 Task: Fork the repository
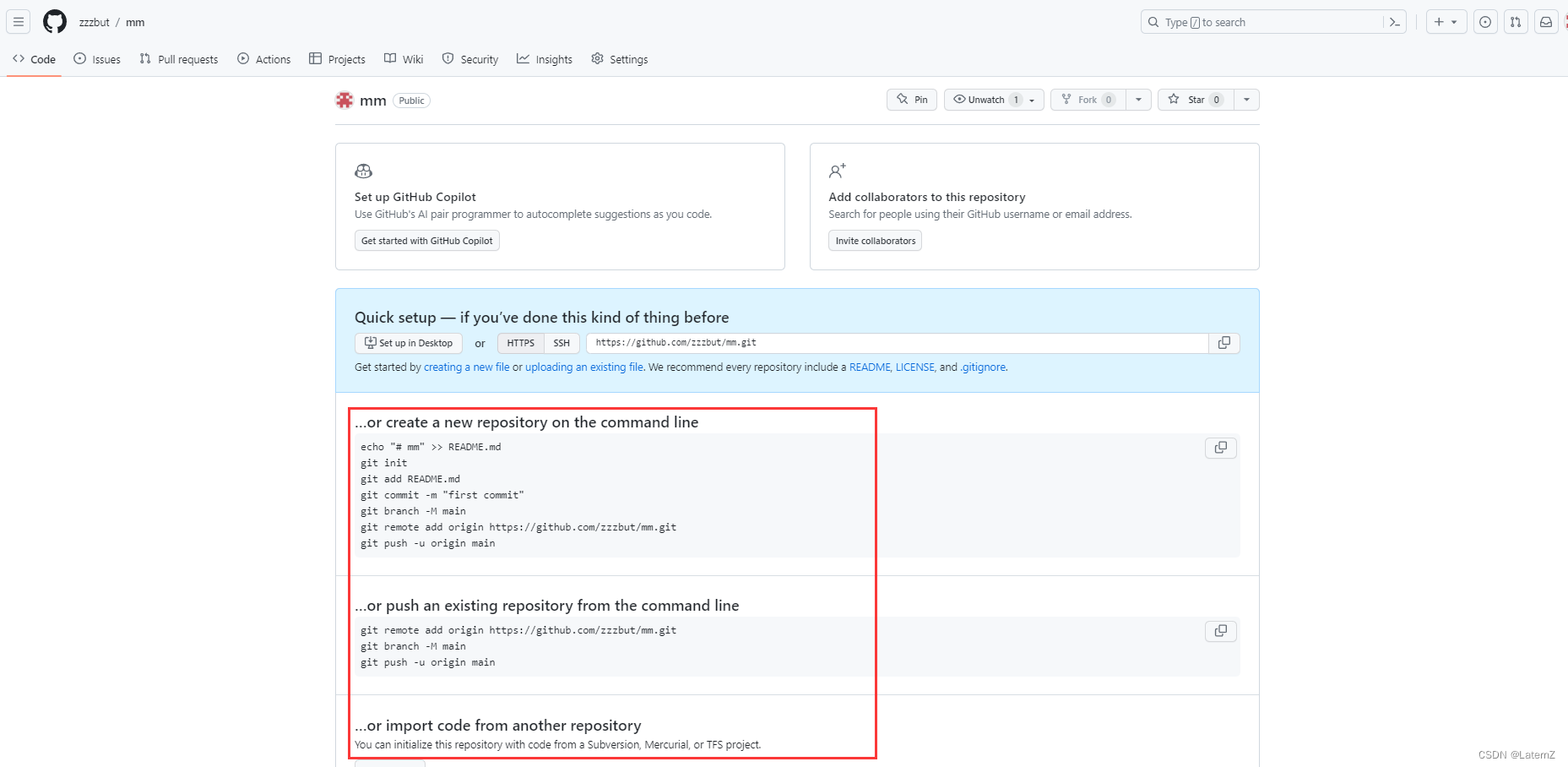click(1088, 100)
